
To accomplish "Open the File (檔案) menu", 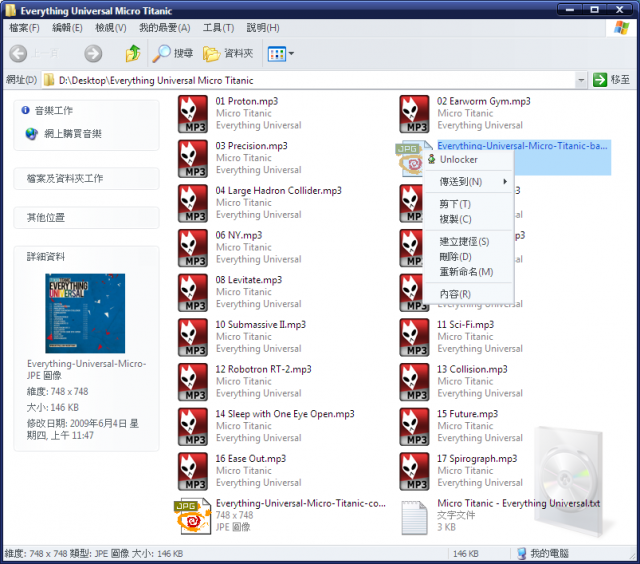I will 24,28.
